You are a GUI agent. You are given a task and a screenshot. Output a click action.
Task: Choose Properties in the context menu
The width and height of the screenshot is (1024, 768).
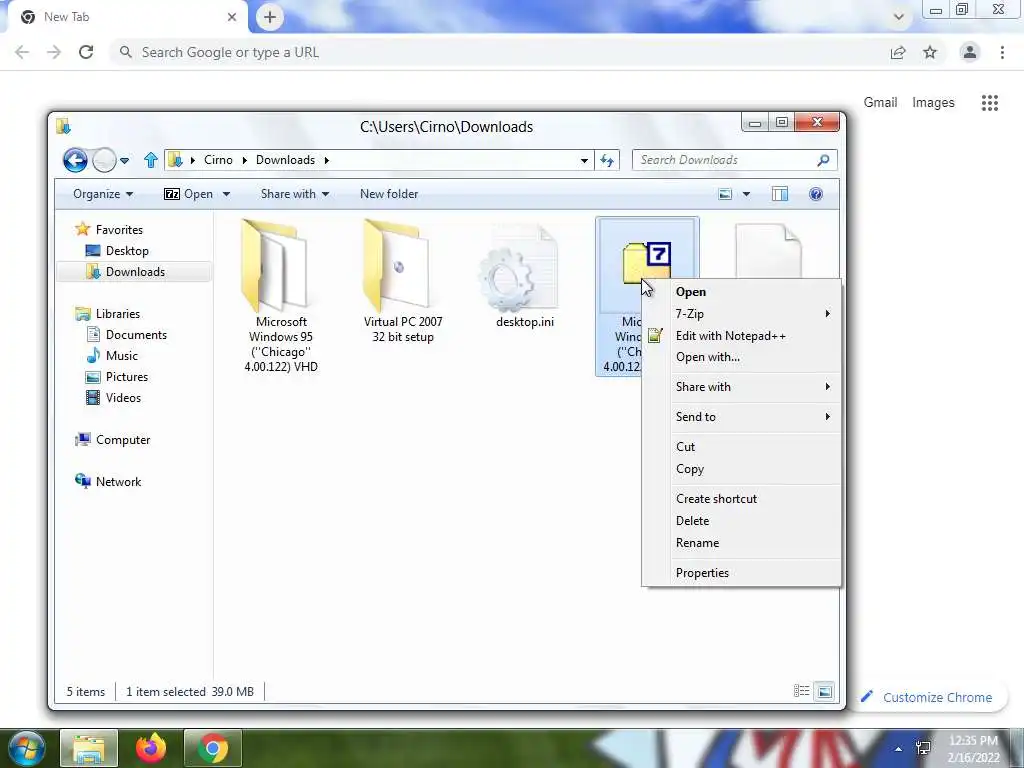(741, 573)
